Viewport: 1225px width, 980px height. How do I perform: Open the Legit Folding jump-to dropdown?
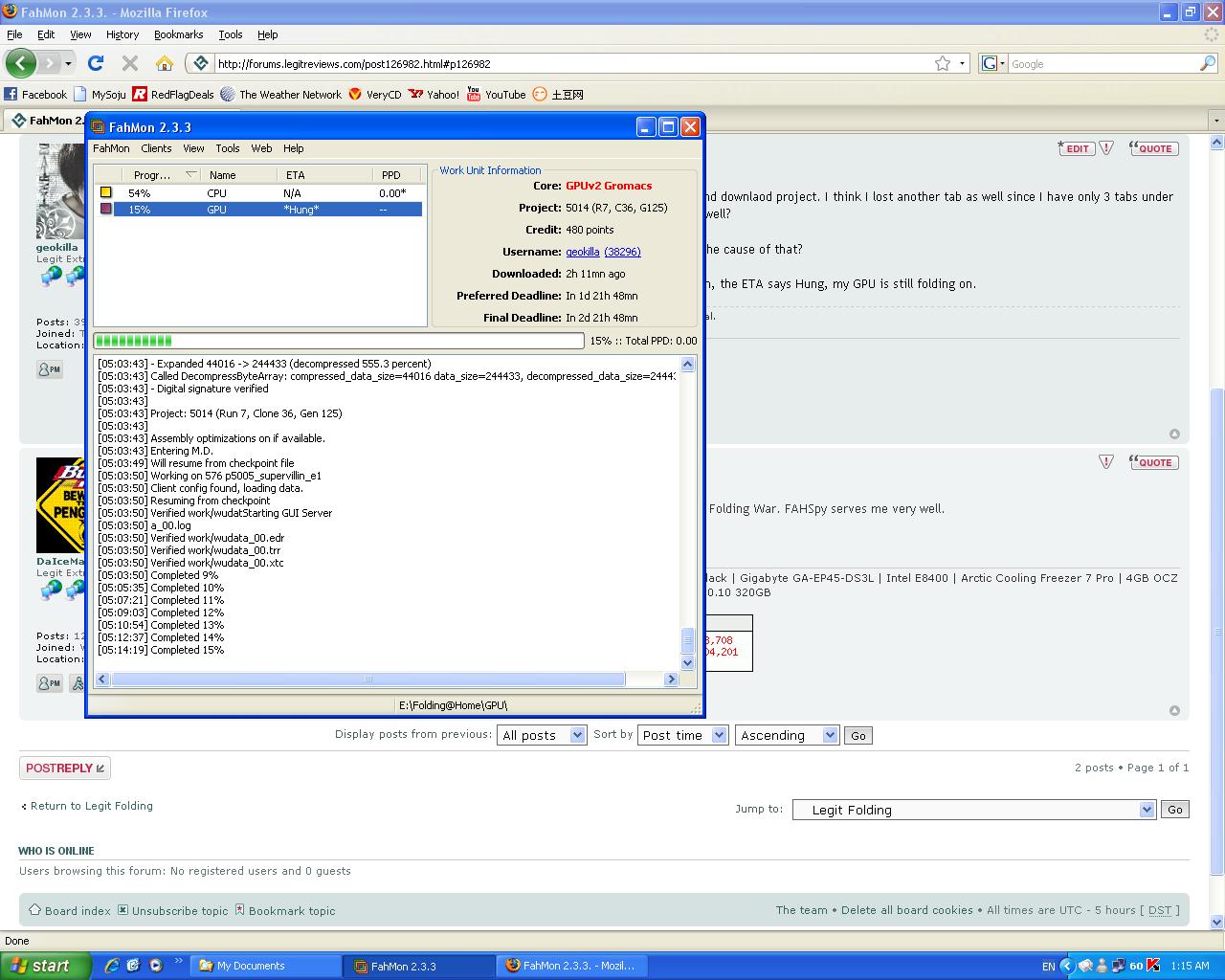coord(974,810)
